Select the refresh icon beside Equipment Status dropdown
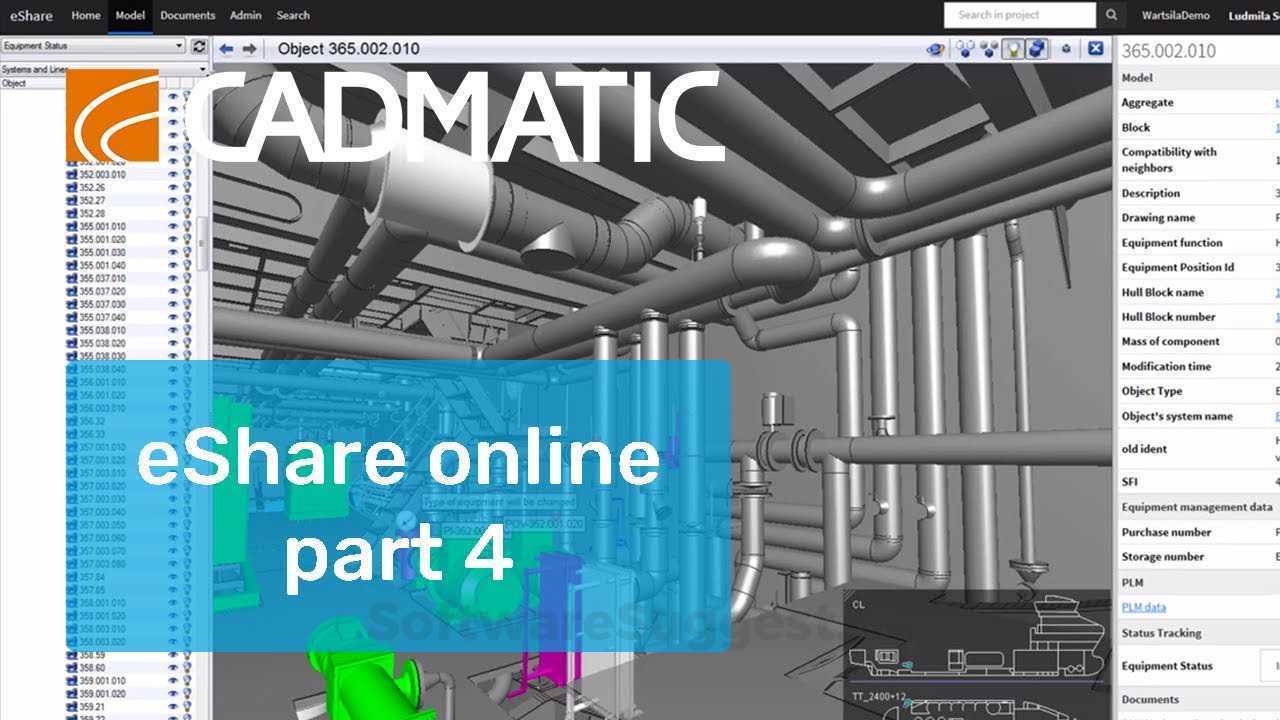 199,46
